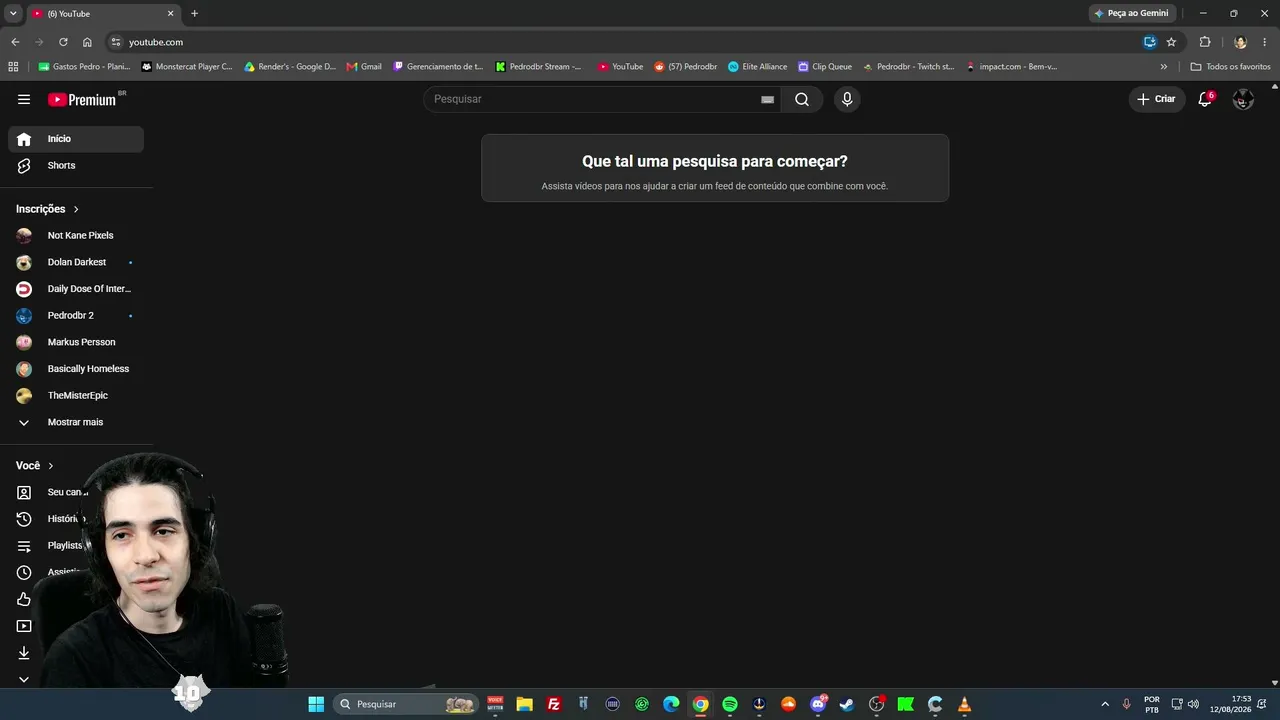The image size is (1280, 720).
Task: Open the YouTube bookmark in bookmarks bar
Action: coord(620,67)
